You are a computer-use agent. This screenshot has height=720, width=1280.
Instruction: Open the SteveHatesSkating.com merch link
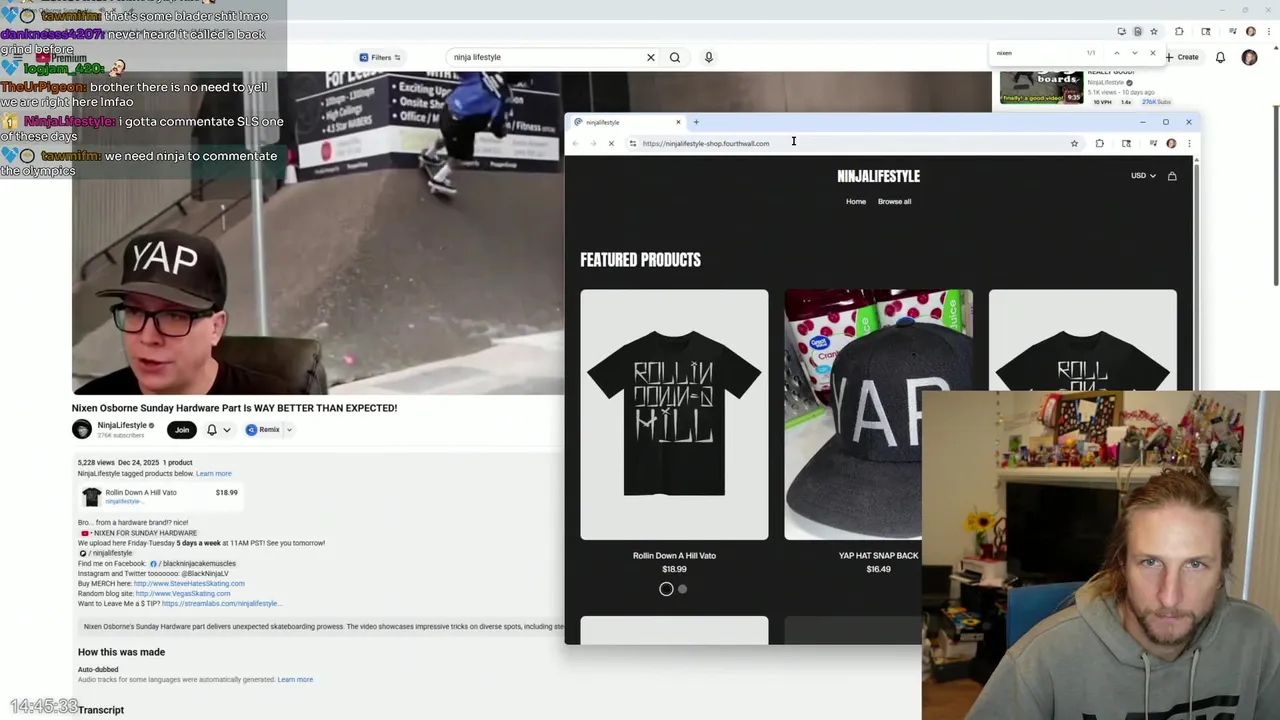coord(189,583)
